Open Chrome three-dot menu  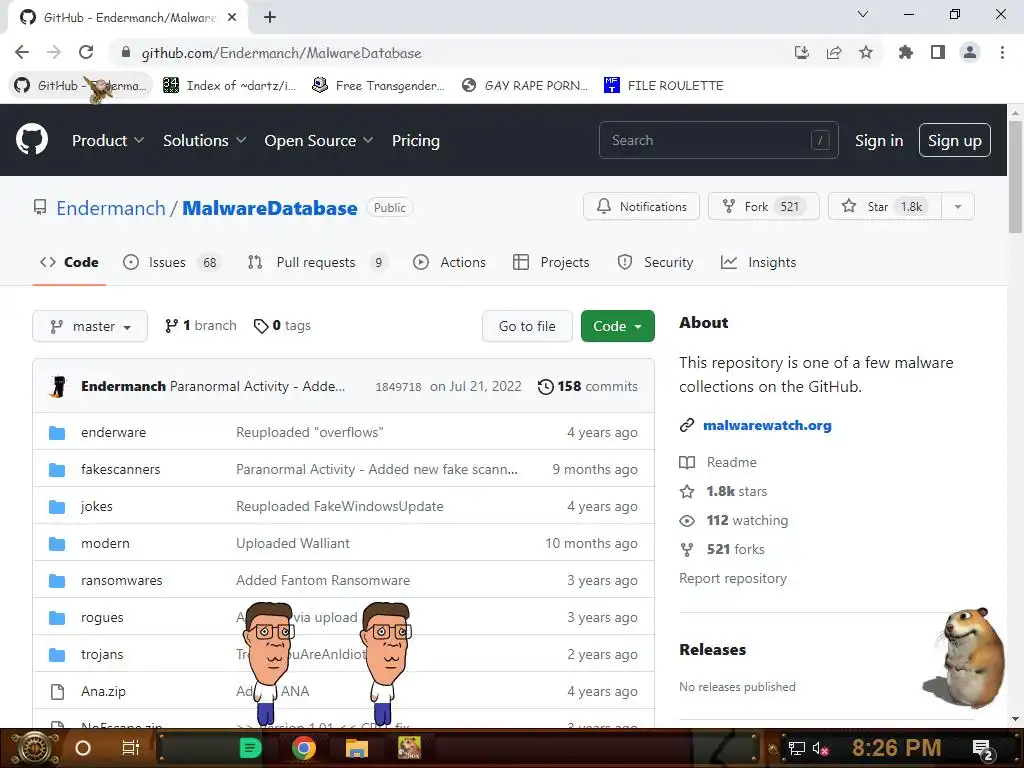tap(1002, 52)
